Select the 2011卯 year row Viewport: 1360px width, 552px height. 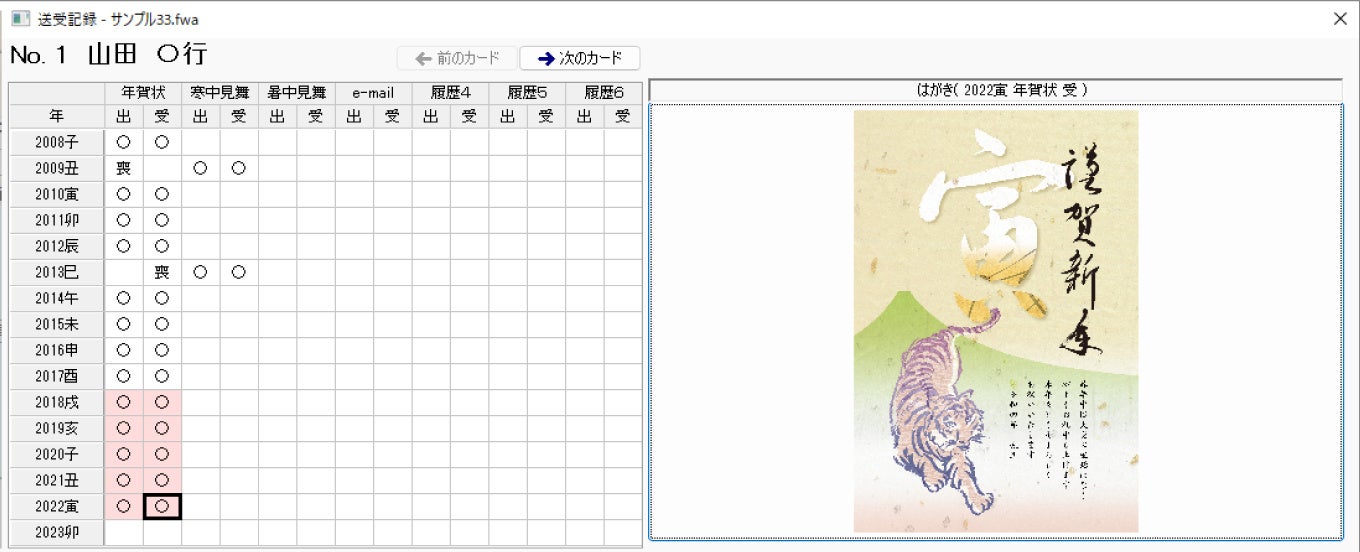(57, 220)
